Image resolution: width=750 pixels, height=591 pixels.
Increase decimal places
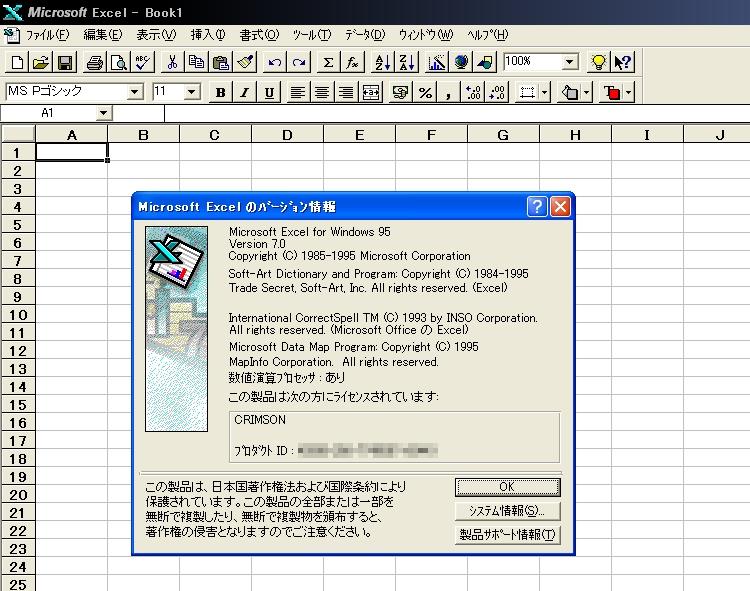(x=473, y=92)
